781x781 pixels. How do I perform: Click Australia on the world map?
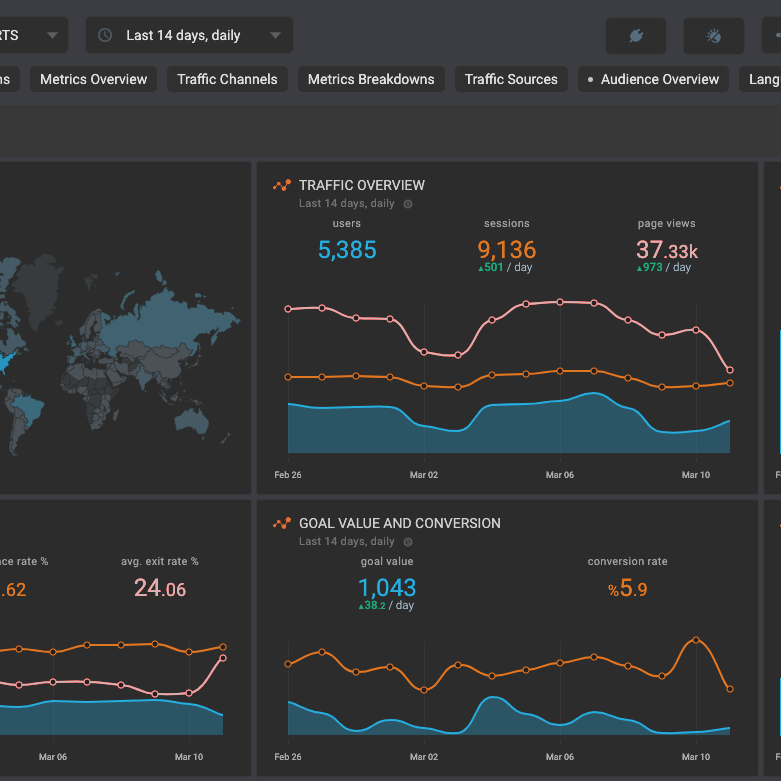point(192,421)
